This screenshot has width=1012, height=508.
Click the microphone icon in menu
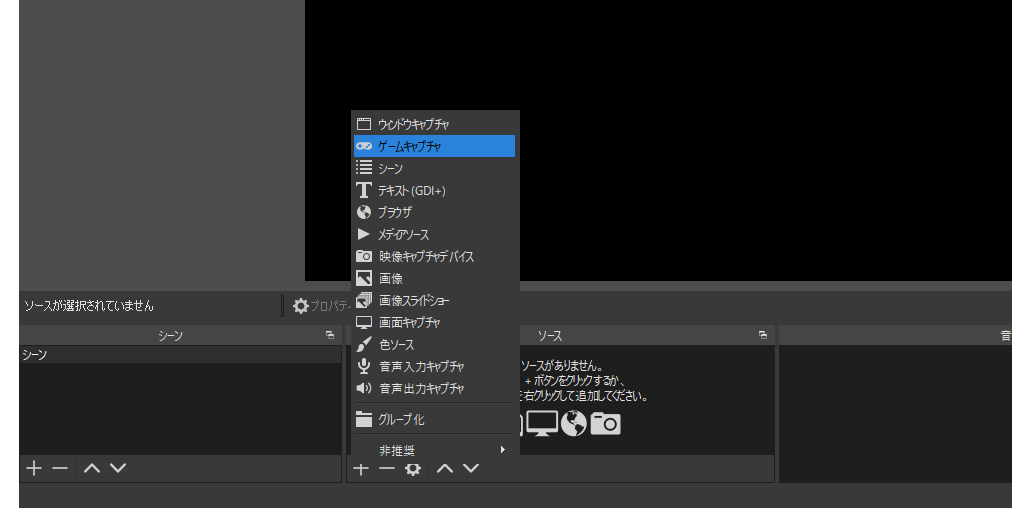coord(364,366)
